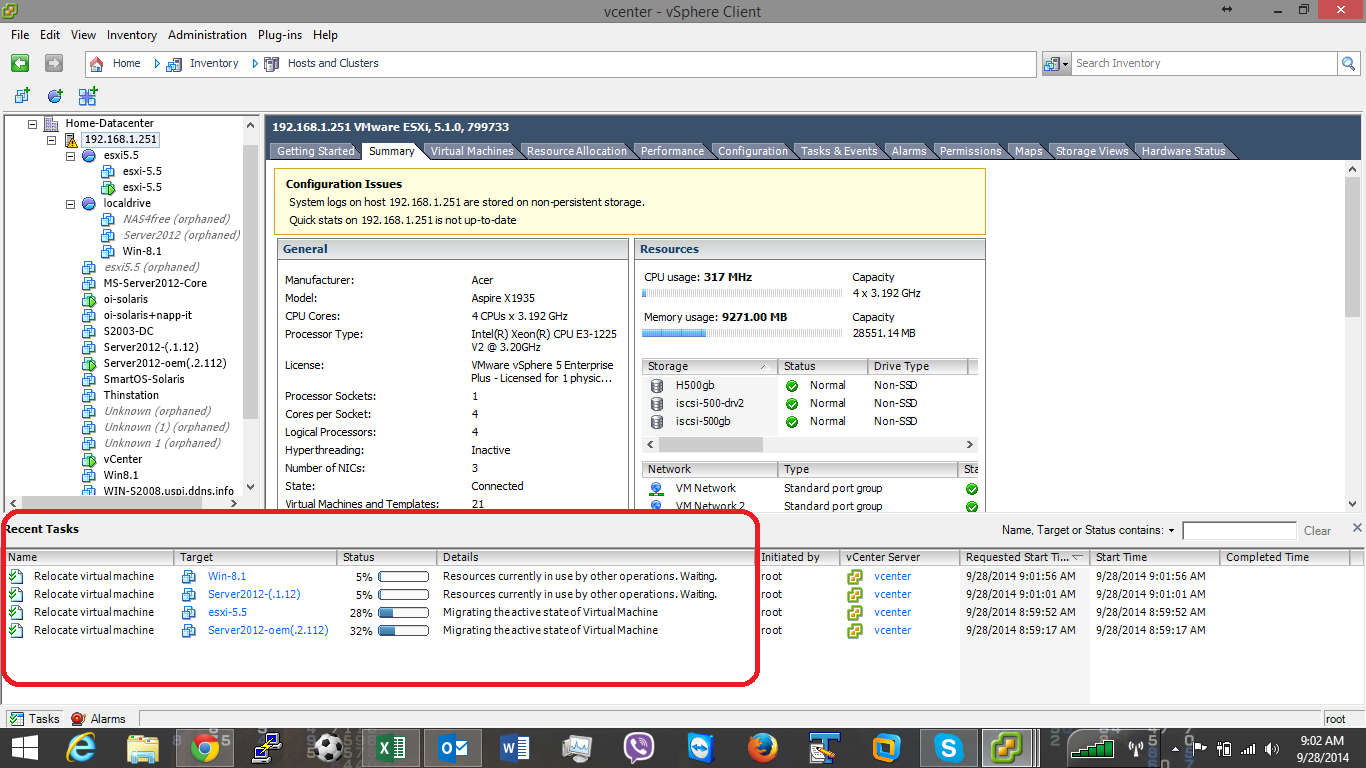
Task: Select MS-Server2012-Core in the inventory tree
Action: tap(155, 283)
